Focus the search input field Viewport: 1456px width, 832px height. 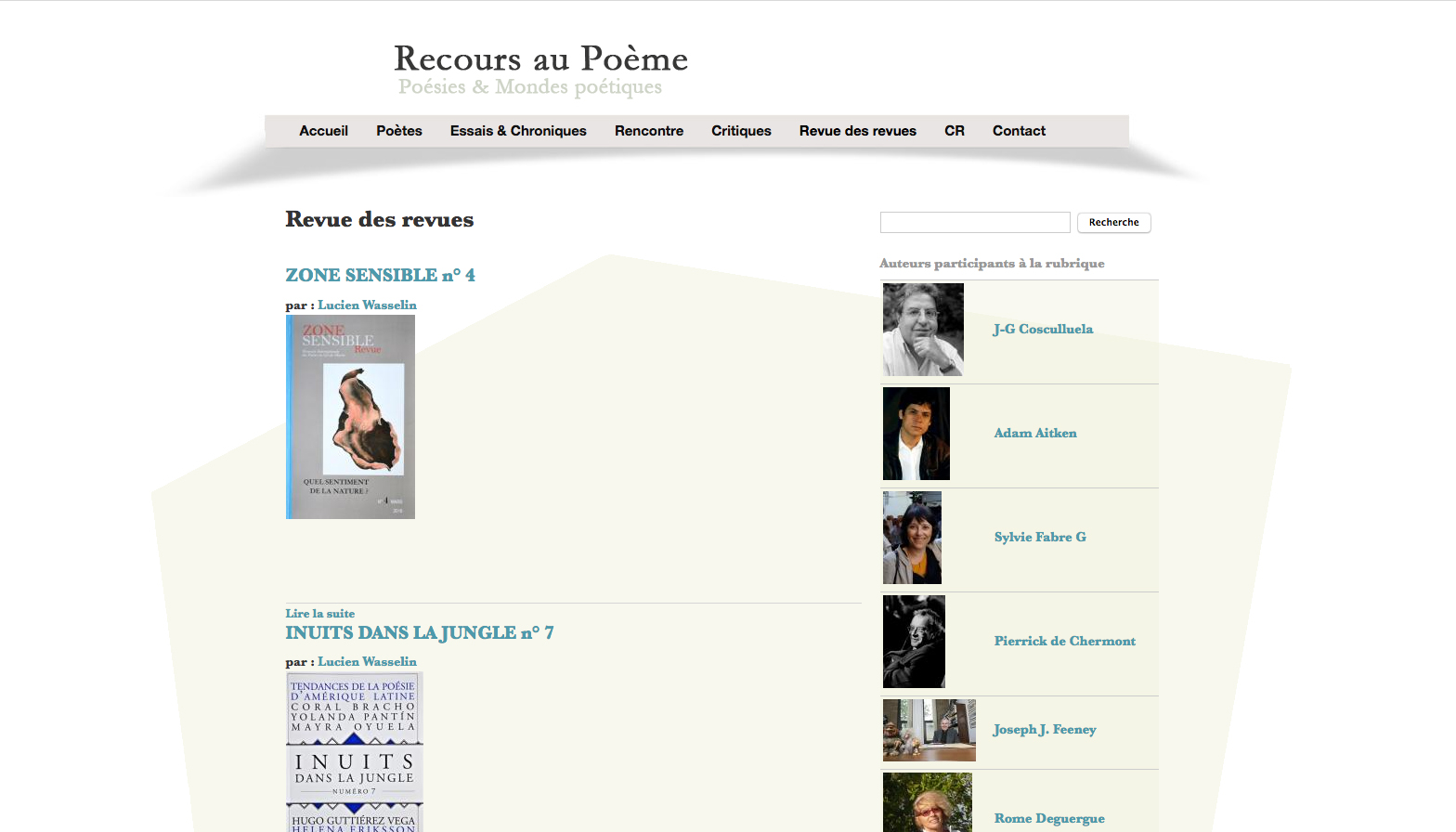[x=975, y=223]
